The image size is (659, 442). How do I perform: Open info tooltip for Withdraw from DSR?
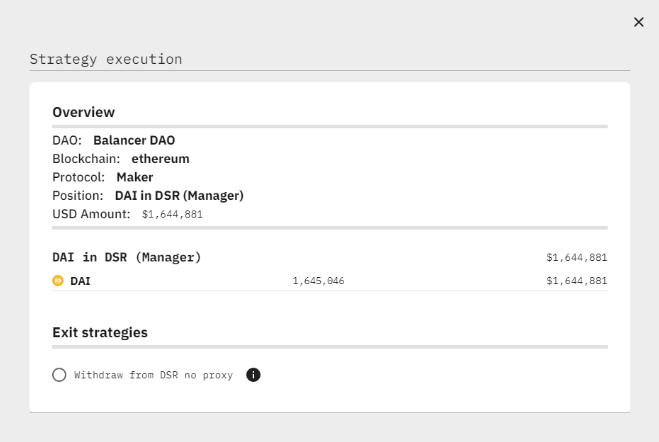click(253, 375)
